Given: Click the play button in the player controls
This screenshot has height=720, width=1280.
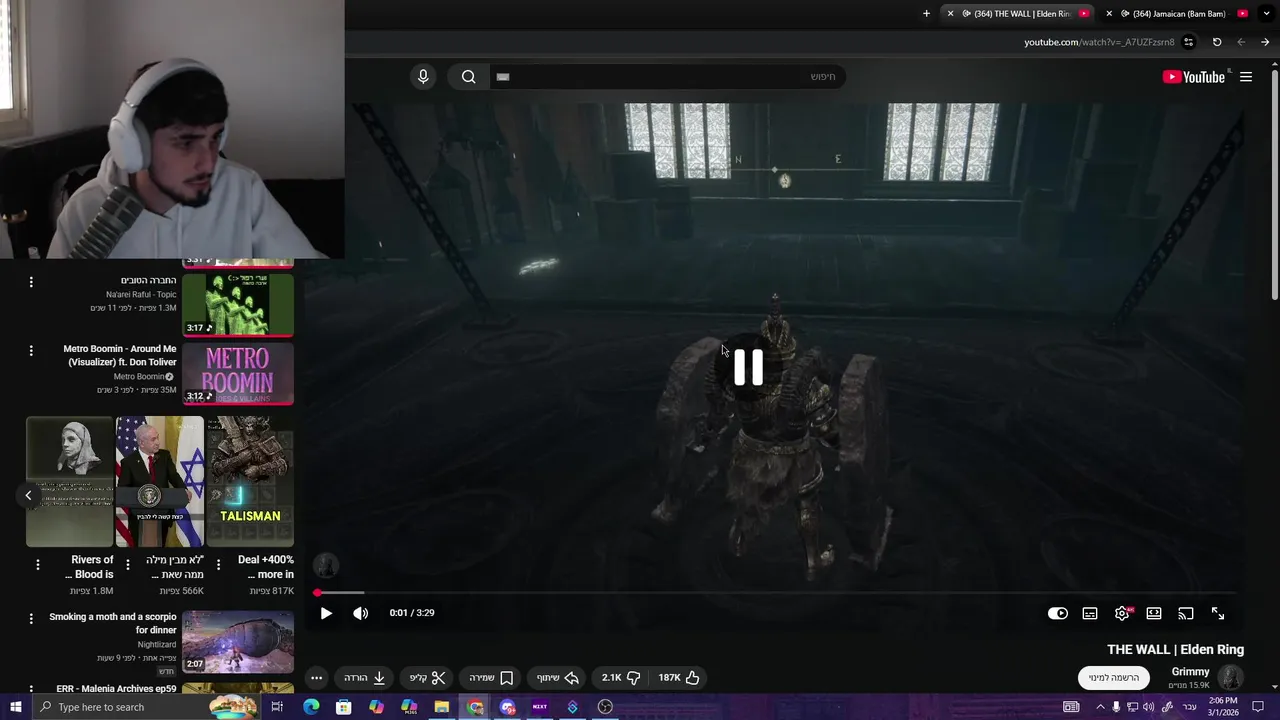Looking at the screenshot, I should coord(326,613).
